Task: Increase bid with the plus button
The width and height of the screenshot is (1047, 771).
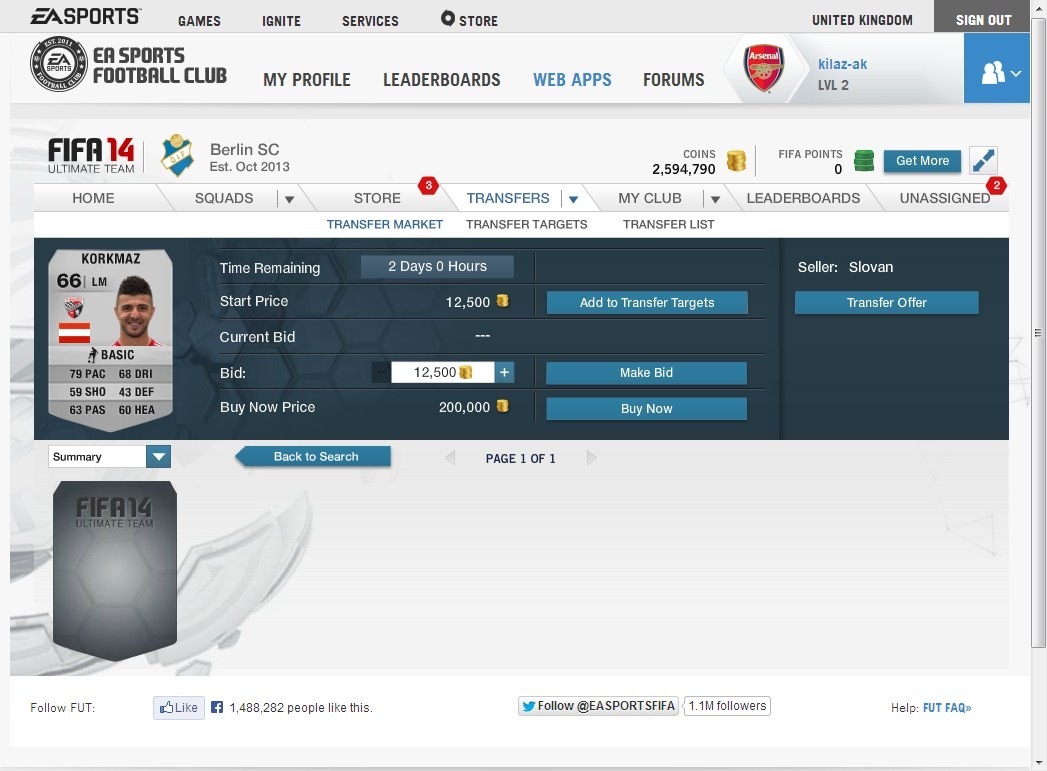Action: (x=505, y=372)
